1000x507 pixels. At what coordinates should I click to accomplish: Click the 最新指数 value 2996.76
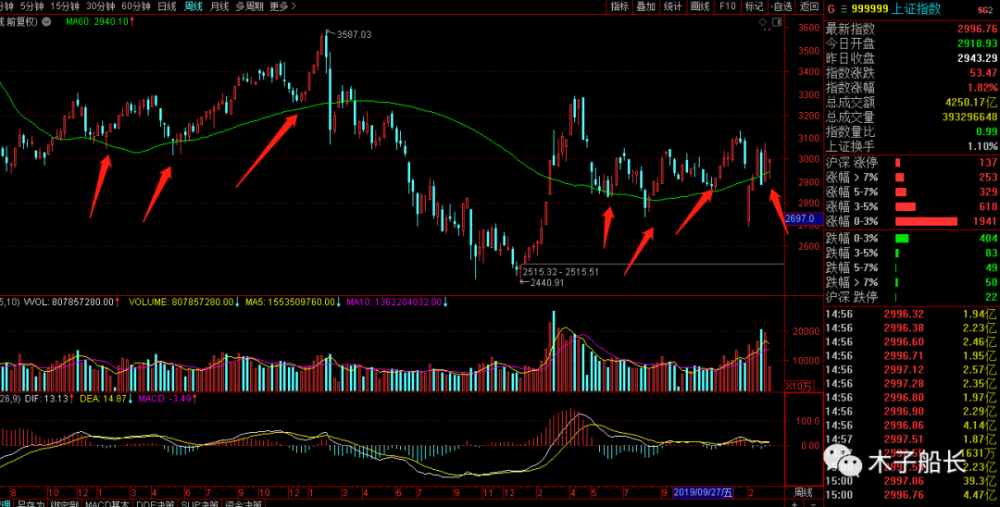tap(976, 29)
